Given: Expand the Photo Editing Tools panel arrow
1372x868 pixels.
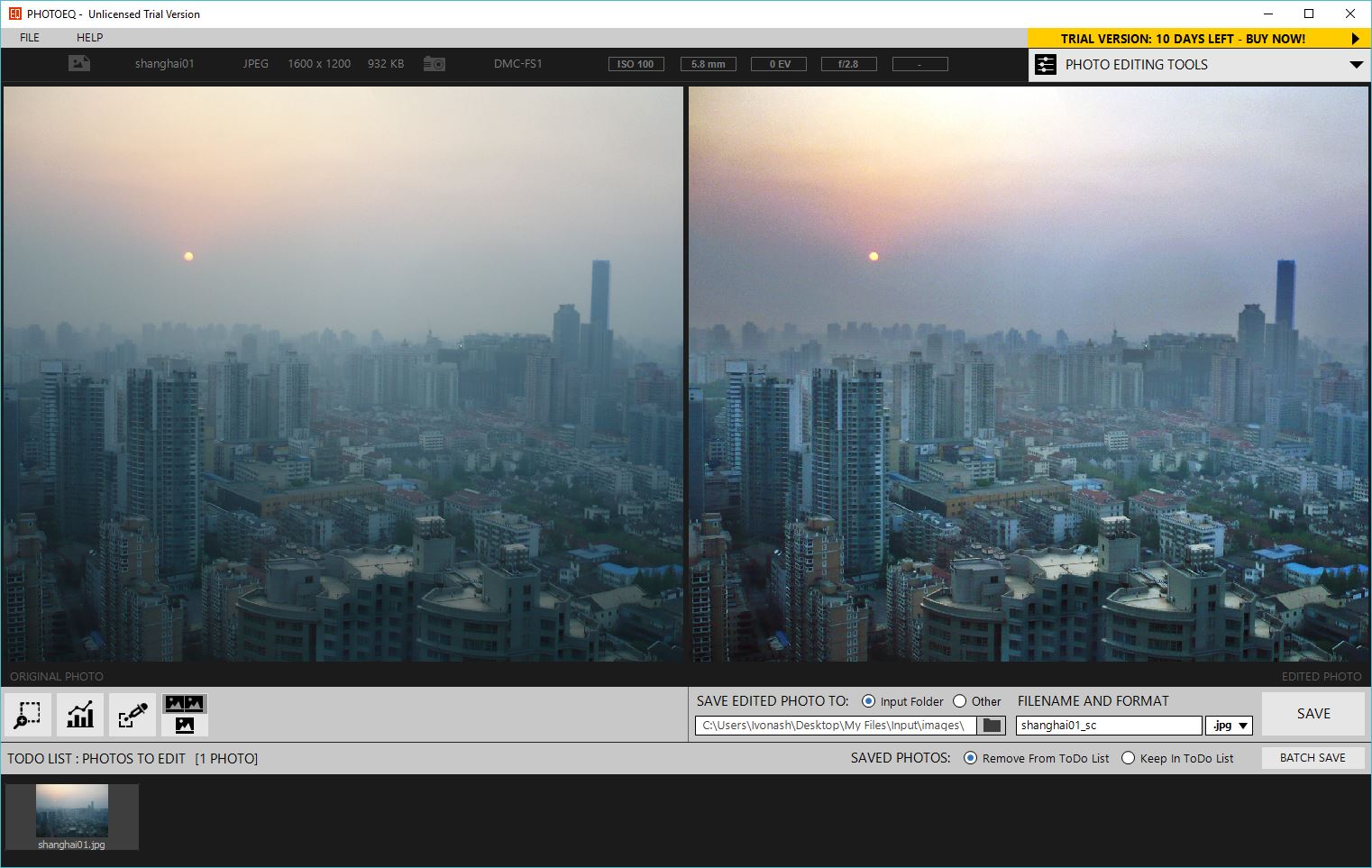Looking at the screenshot, I should (1356, 65).
